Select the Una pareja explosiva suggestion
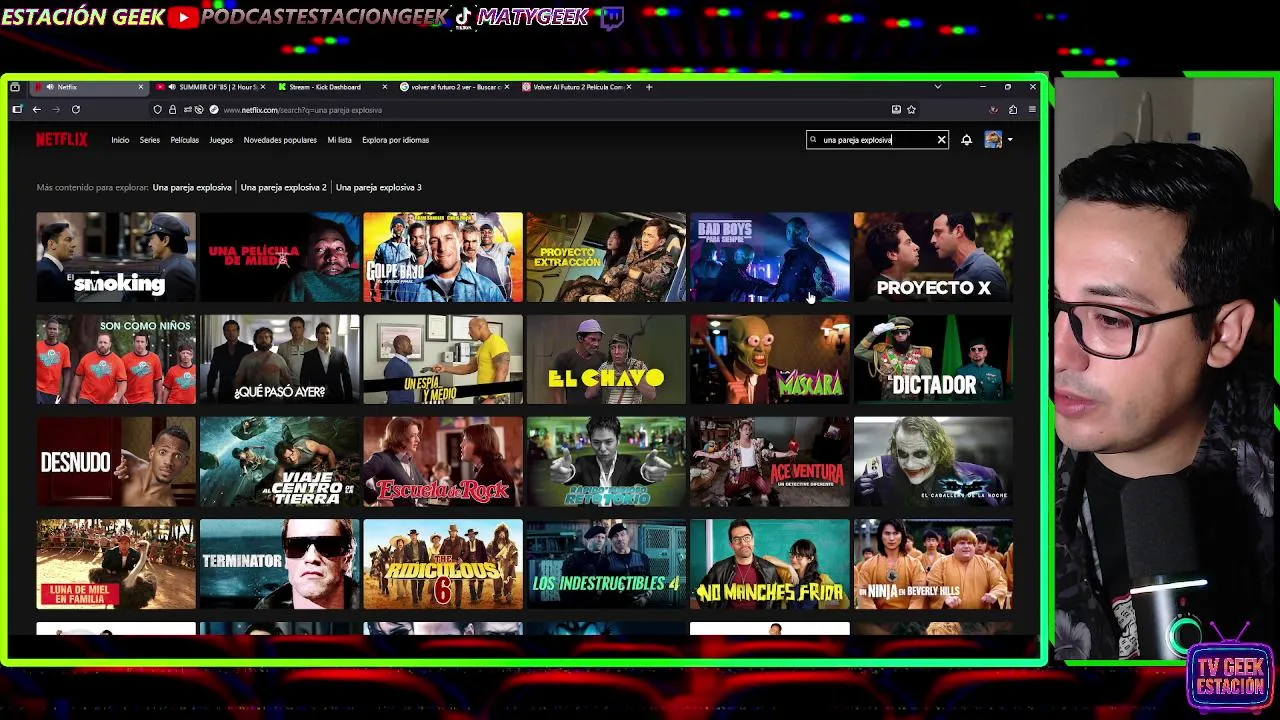The height and width of the screenshot is (720, 1280). click(192, 187)
